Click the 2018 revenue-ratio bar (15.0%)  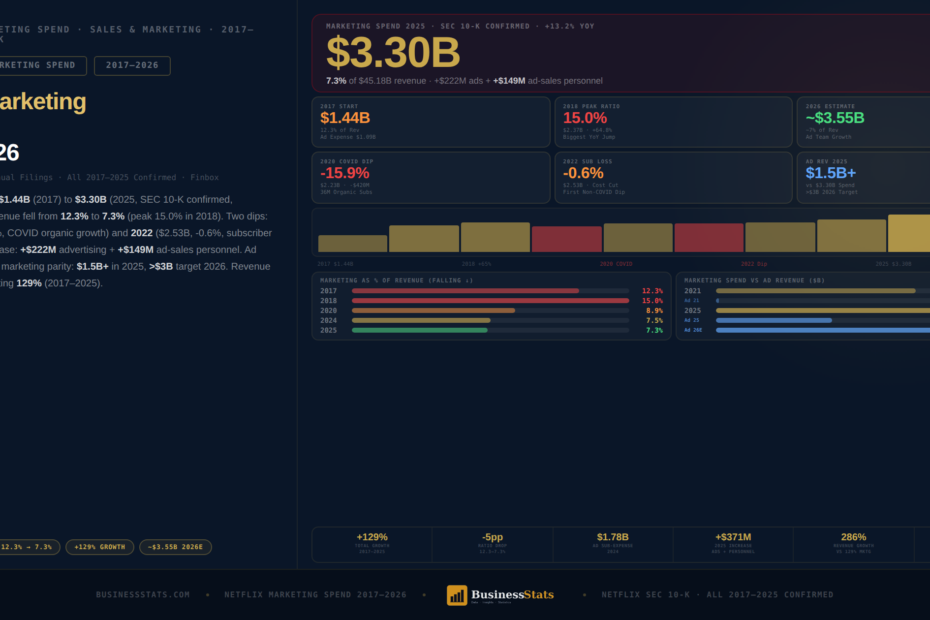491,301
